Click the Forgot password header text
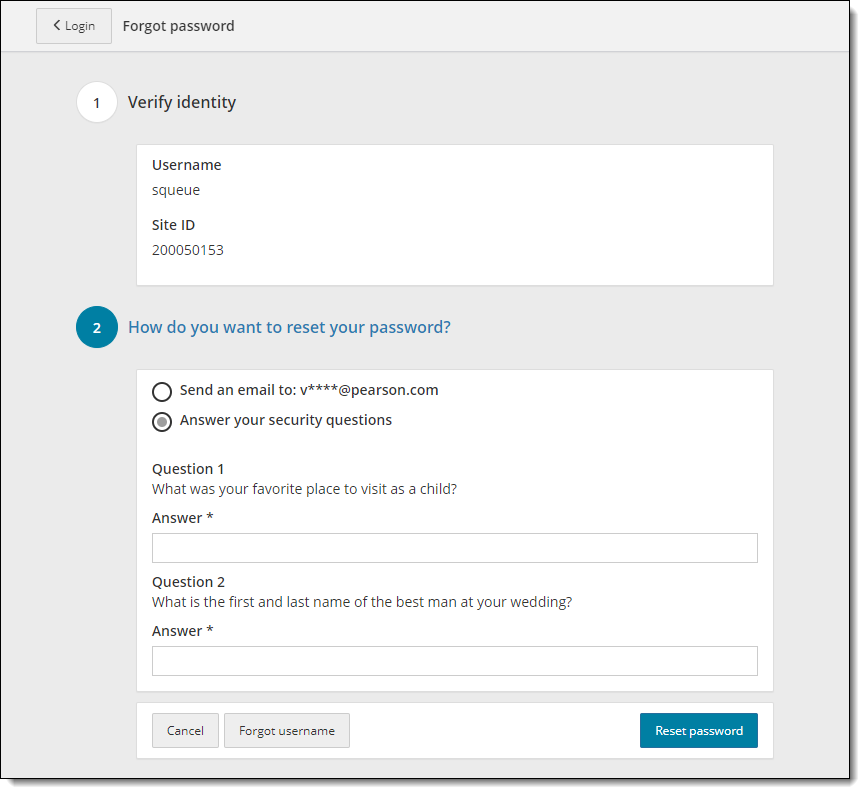This screenshot has width=865, height=794. point(178,26)
